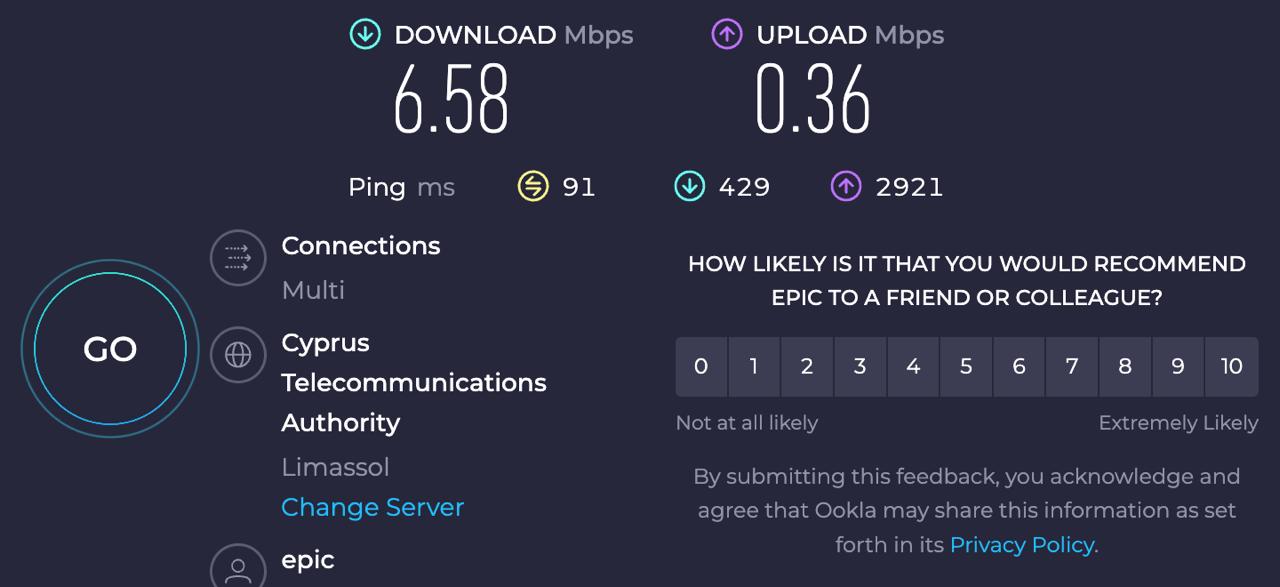Select rating 5 on the recommendation scale
This screenshot has width=1280, height=587.
coord(966,366)
